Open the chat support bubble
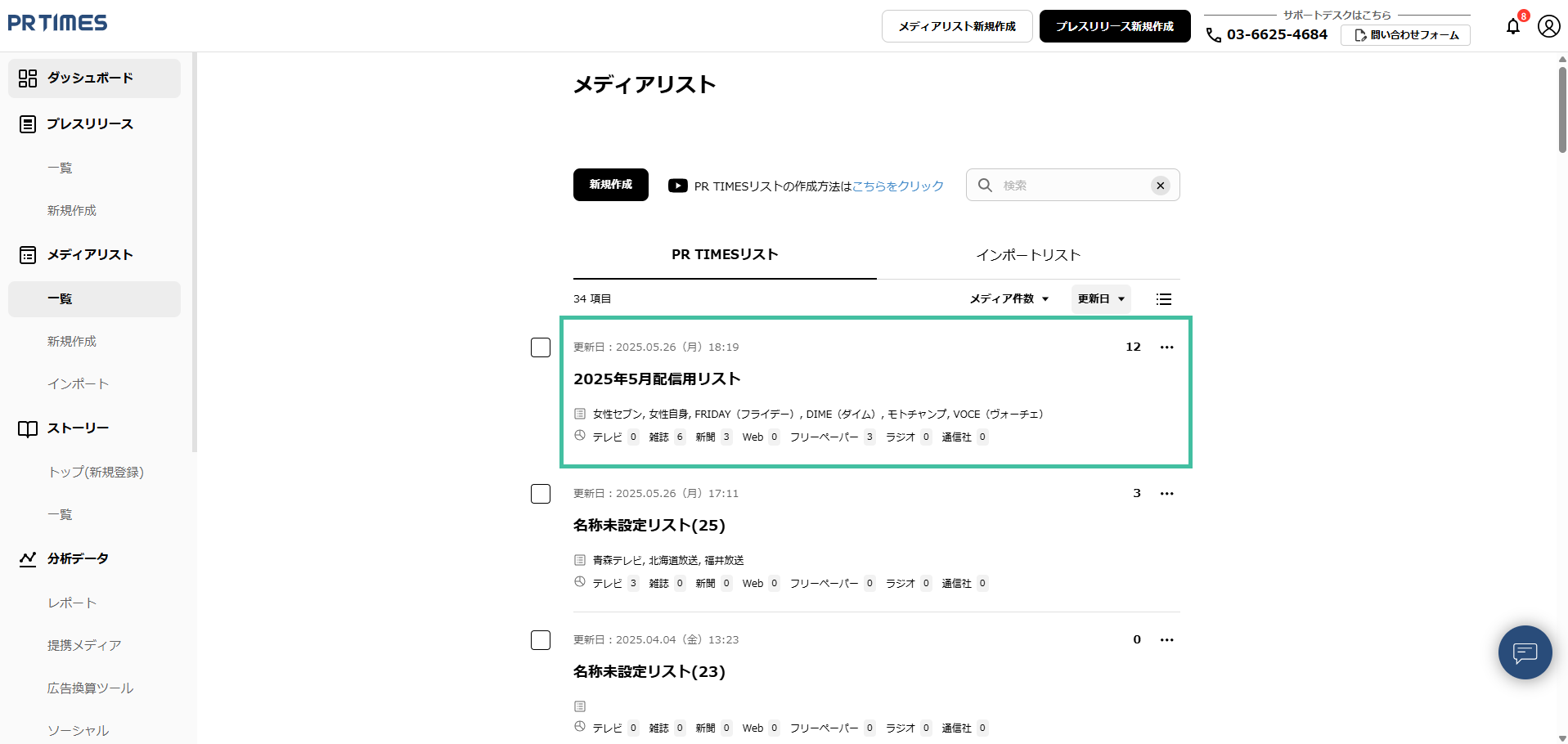1568x744 pixels. click(x=1525, y=652)
